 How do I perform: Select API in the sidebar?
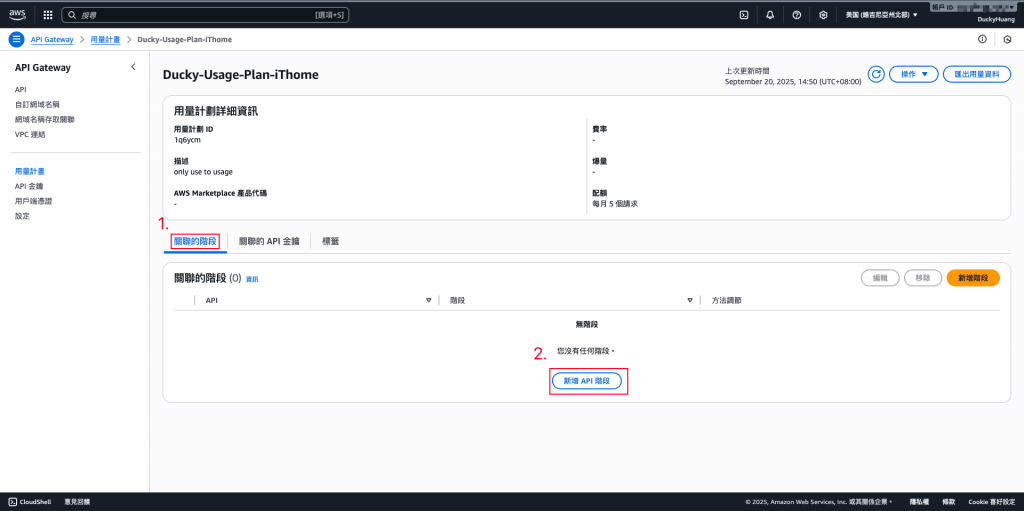tap(20, 90)
